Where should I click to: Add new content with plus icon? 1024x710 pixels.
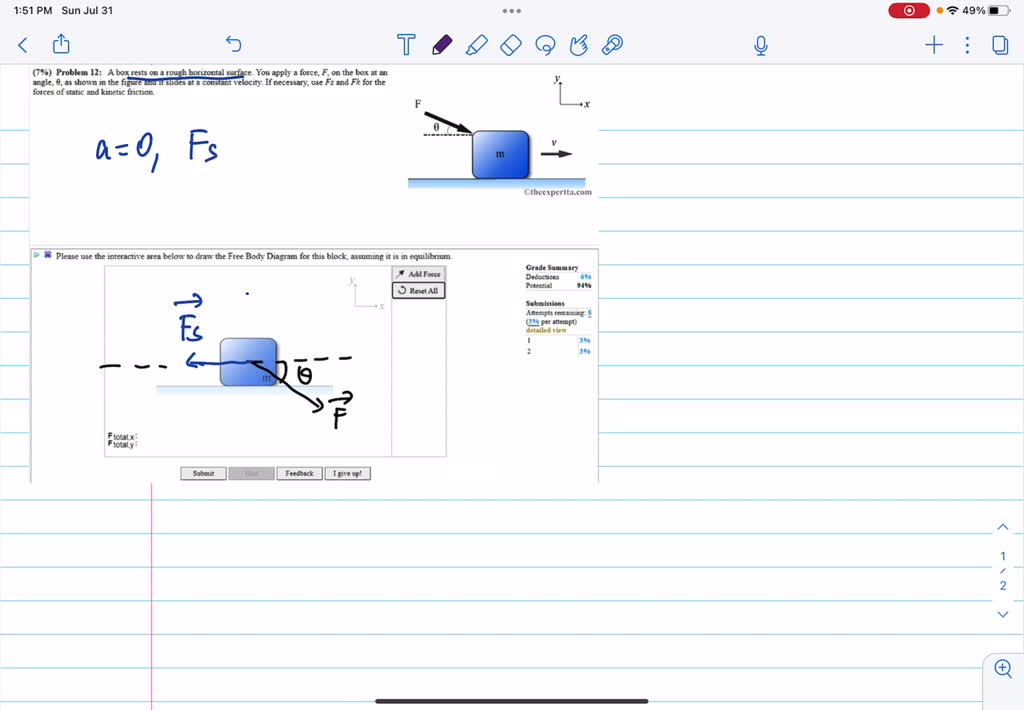click(934, 44)
